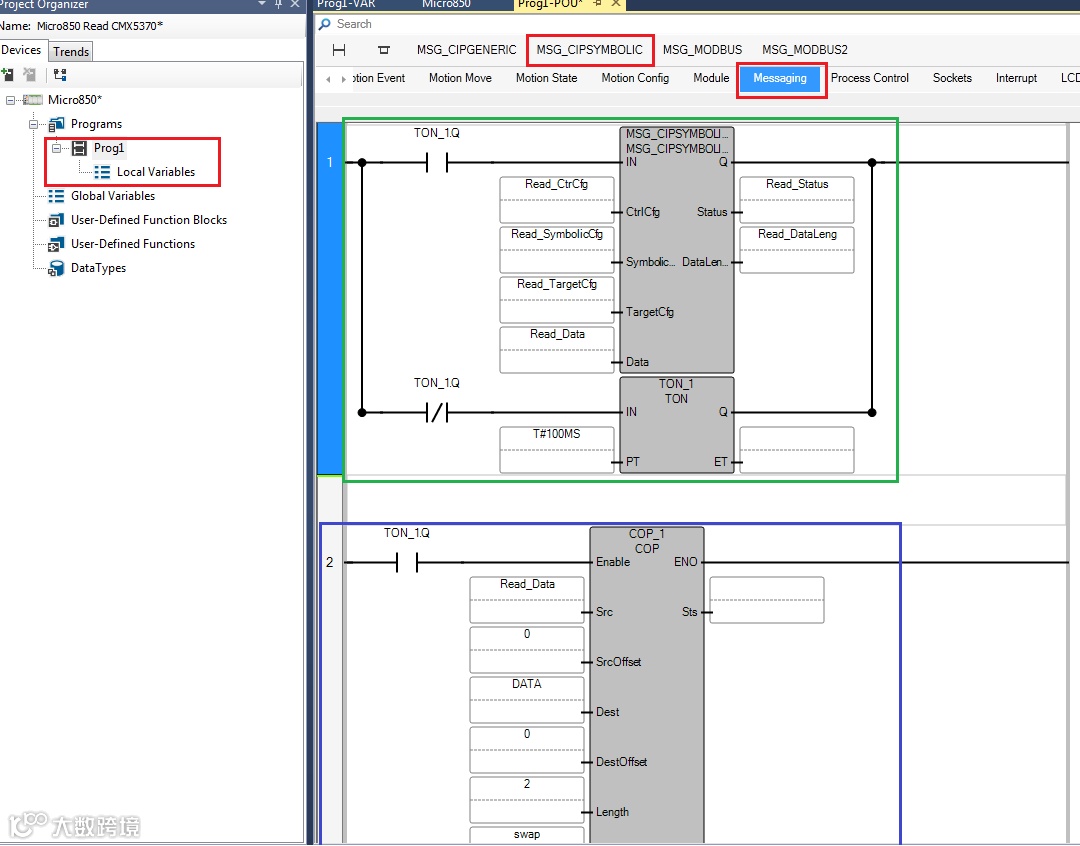Screen dimensions: 1080x846
Task: Select the normally closed TON_1.Q contact
Action: click(x=437, y=413)
